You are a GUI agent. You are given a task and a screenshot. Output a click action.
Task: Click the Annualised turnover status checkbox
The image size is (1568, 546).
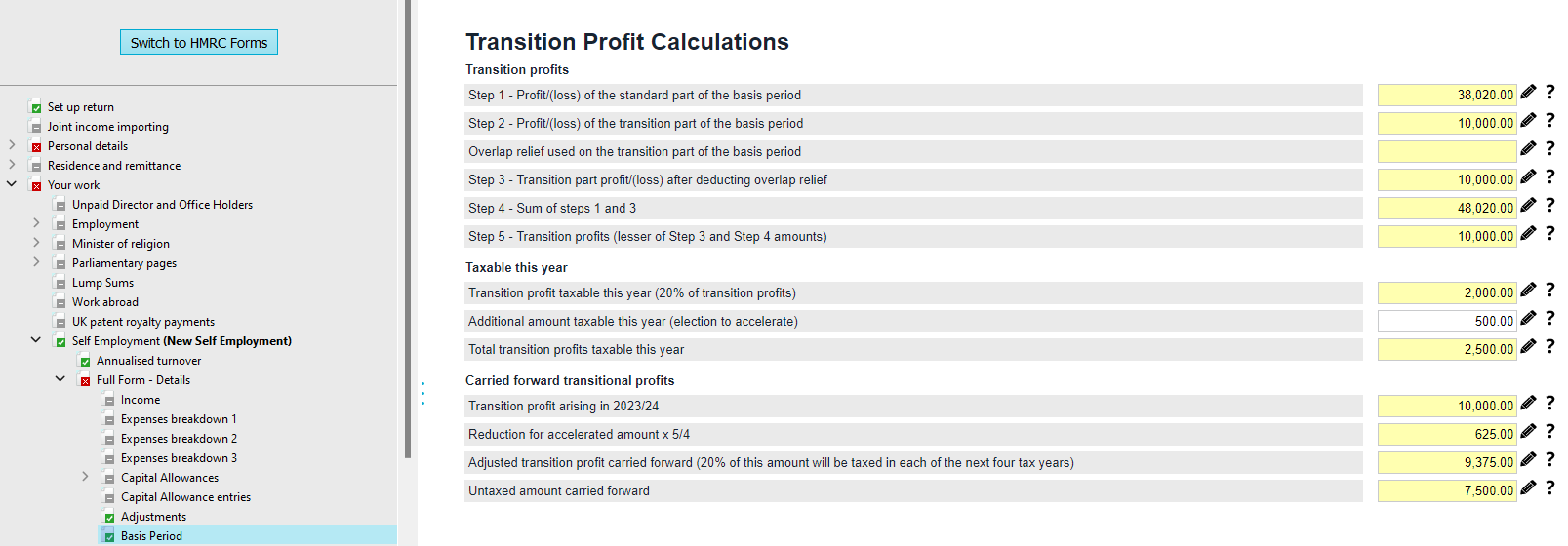85,362
